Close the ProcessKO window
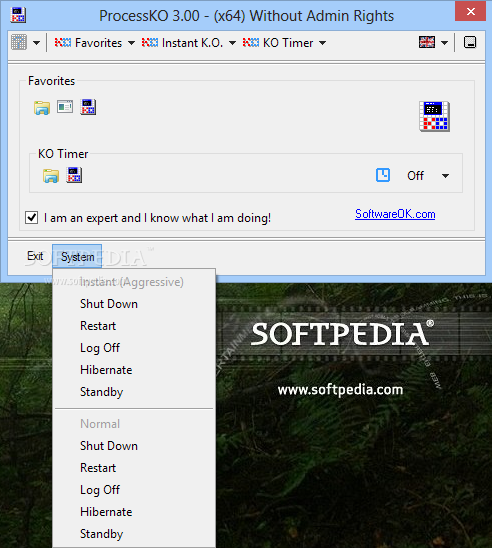492x548 pixels. click(x=470, y=11)
